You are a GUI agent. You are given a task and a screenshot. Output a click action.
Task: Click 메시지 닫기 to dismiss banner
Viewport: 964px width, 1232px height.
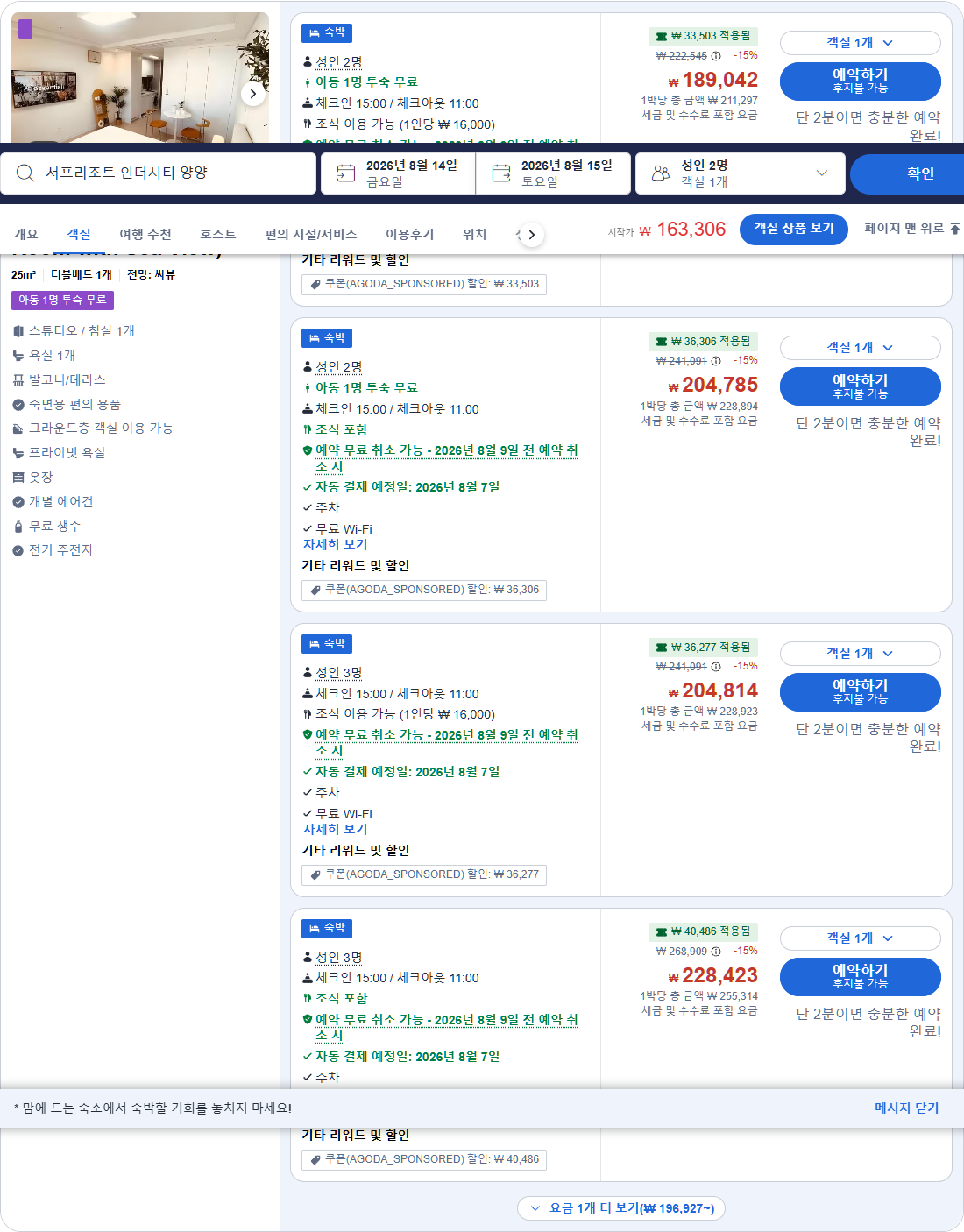coord(906,1108)
